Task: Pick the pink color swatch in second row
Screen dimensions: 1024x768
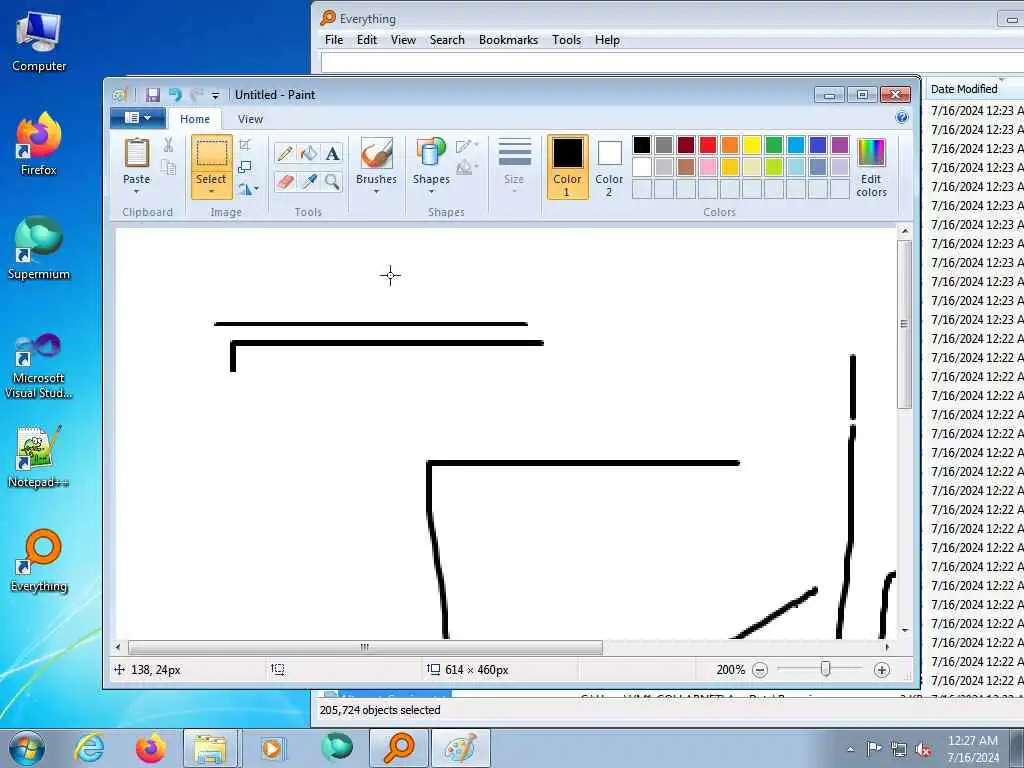Action: coord(708,167)
